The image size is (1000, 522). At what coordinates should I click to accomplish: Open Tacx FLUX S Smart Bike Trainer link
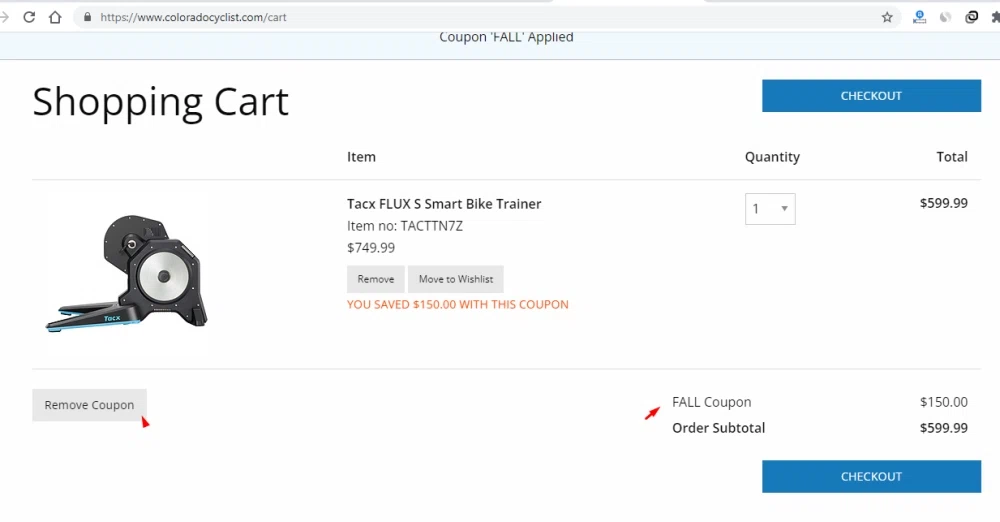[x=444, y=204]
